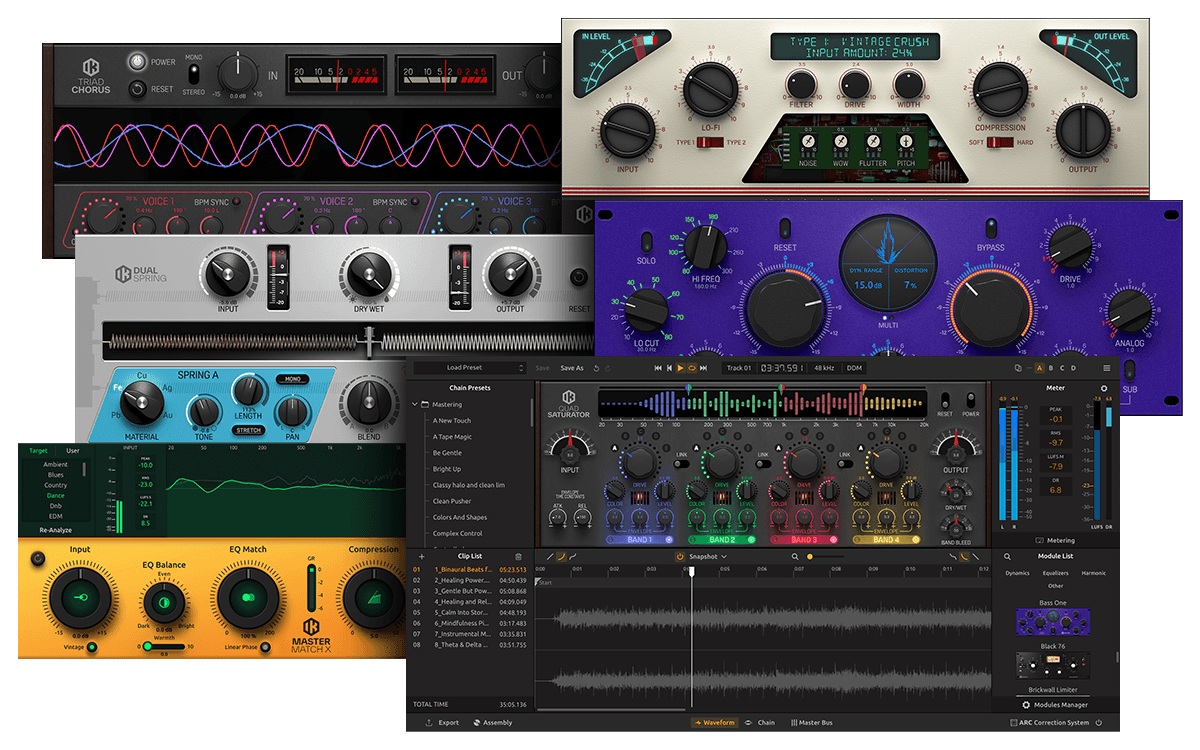1200x750 pixels.
Task: Switch to the Waveform view tab
Action: click(x=714, y=722)
